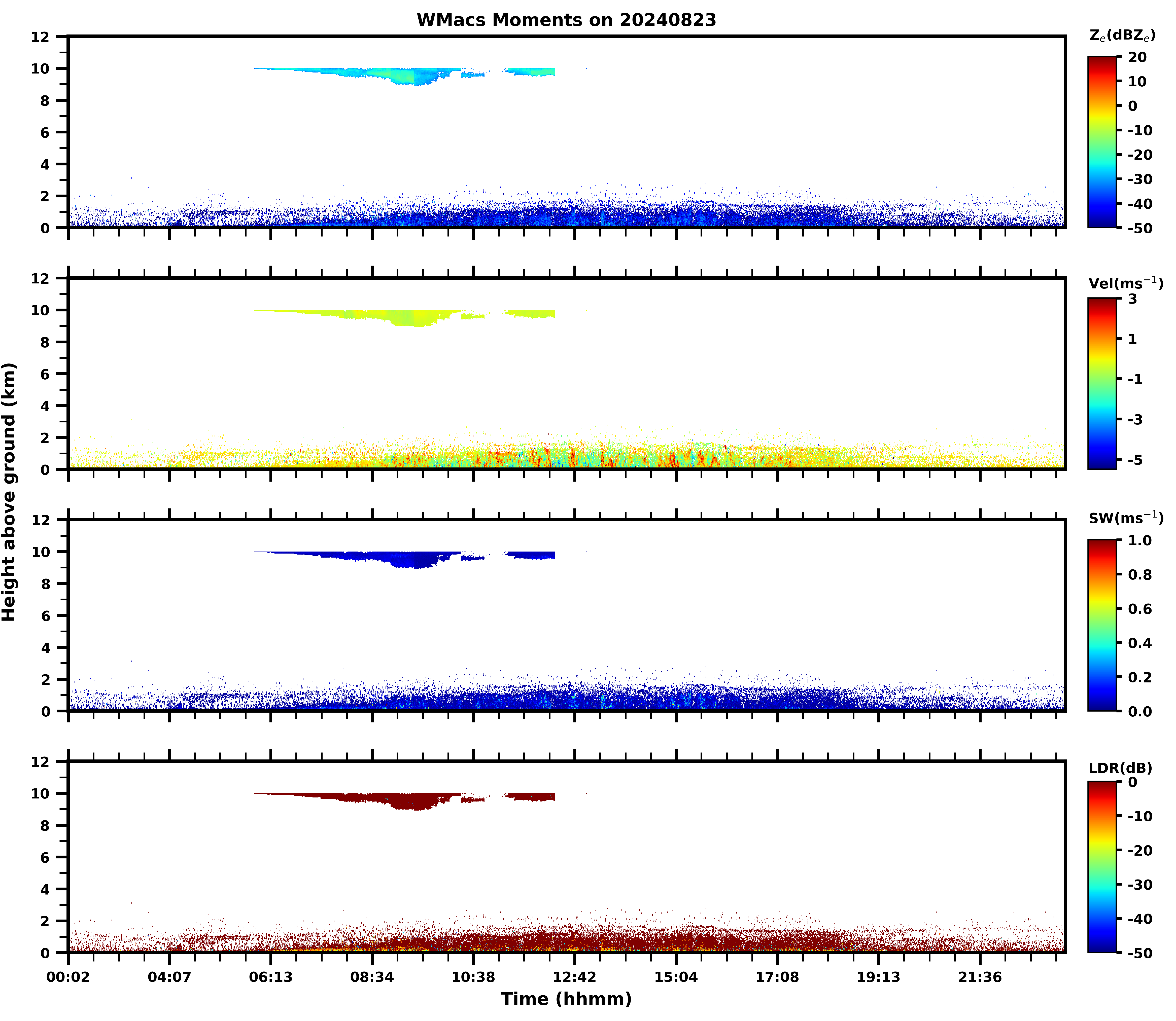Click the Vel velocity colorbar
The image size is (1176, 1021).
point(1102,383)
